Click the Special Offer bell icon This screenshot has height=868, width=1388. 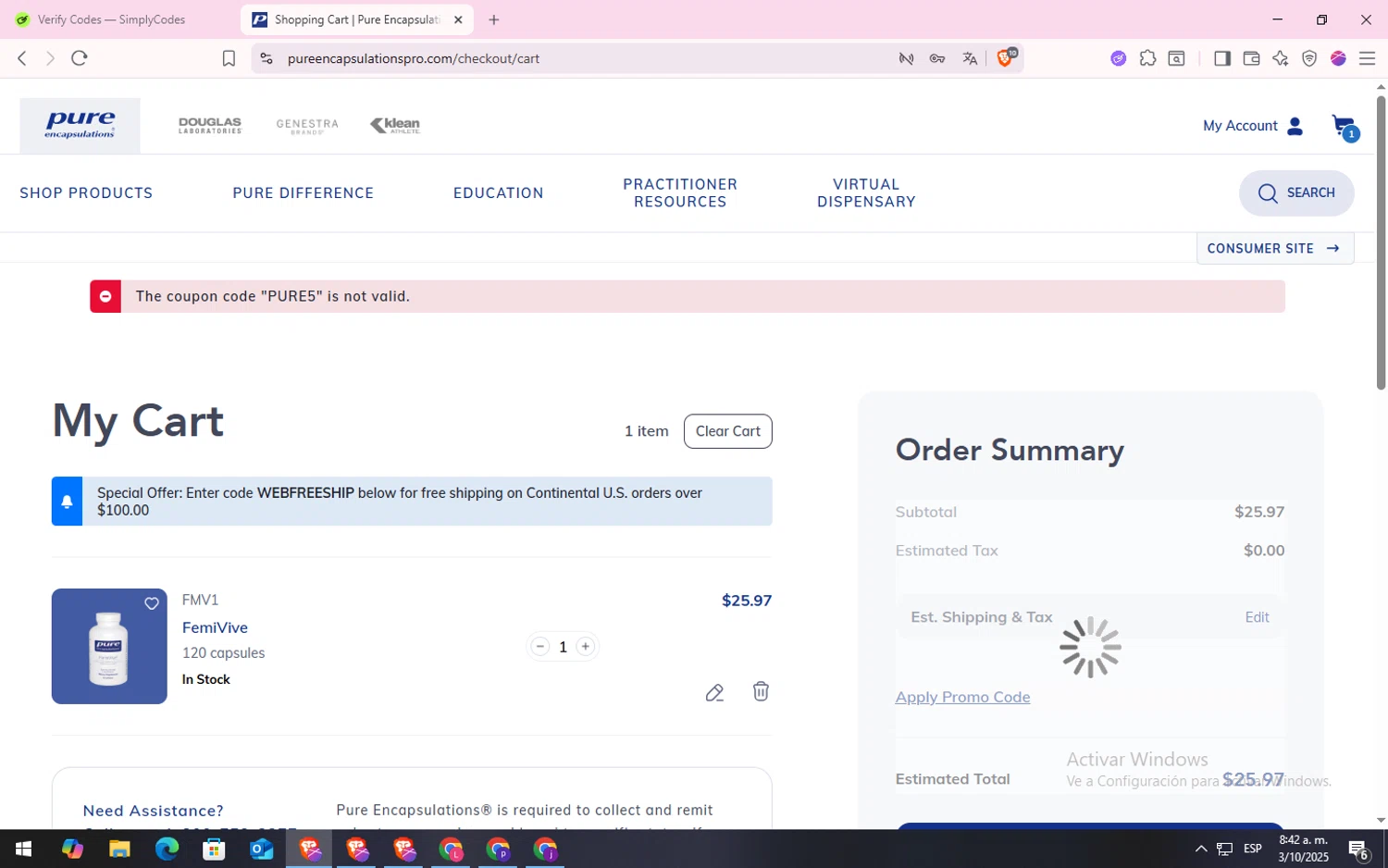(67, 502)
